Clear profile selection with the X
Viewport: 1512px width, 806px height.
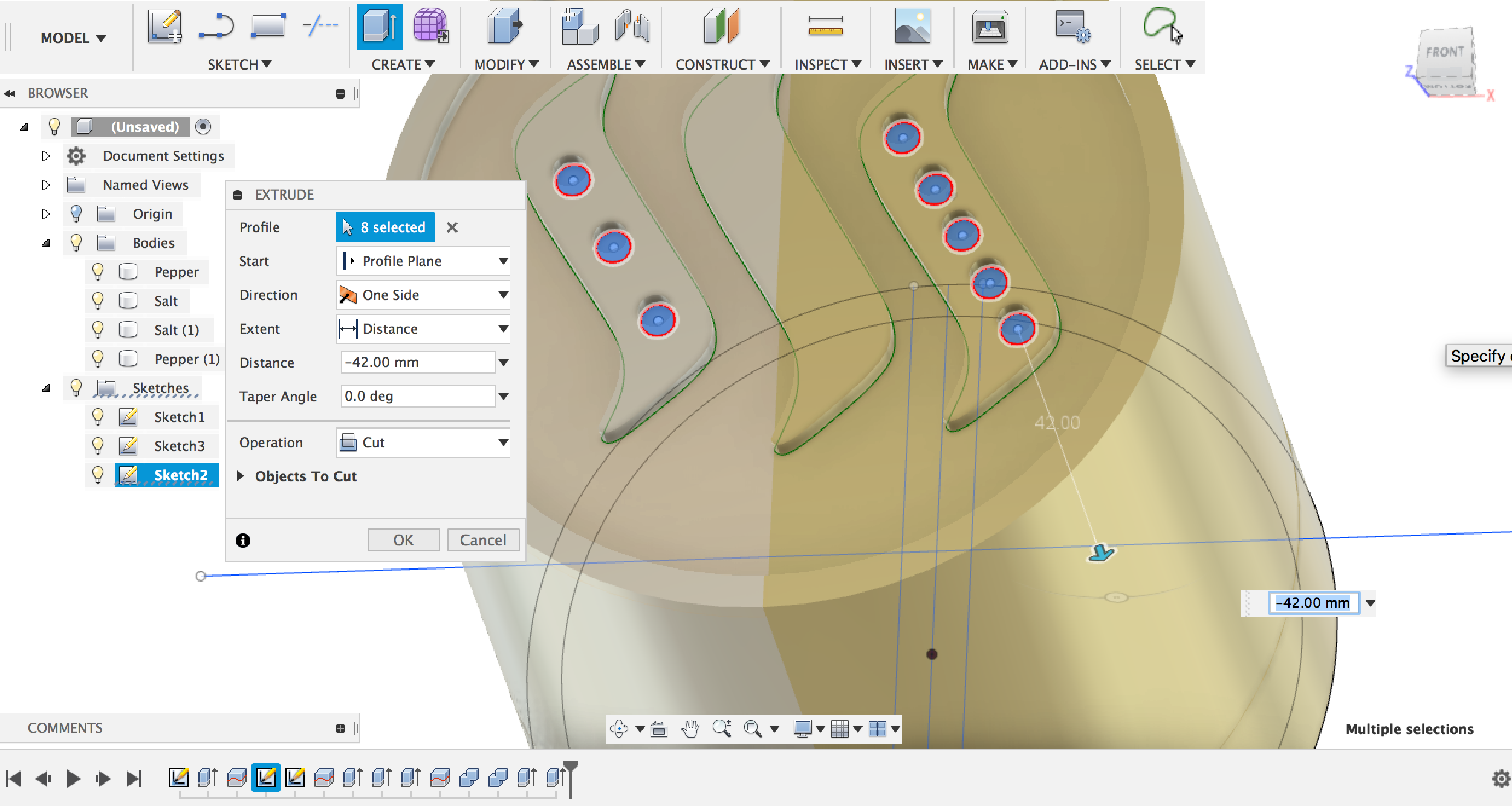point(452,227)
